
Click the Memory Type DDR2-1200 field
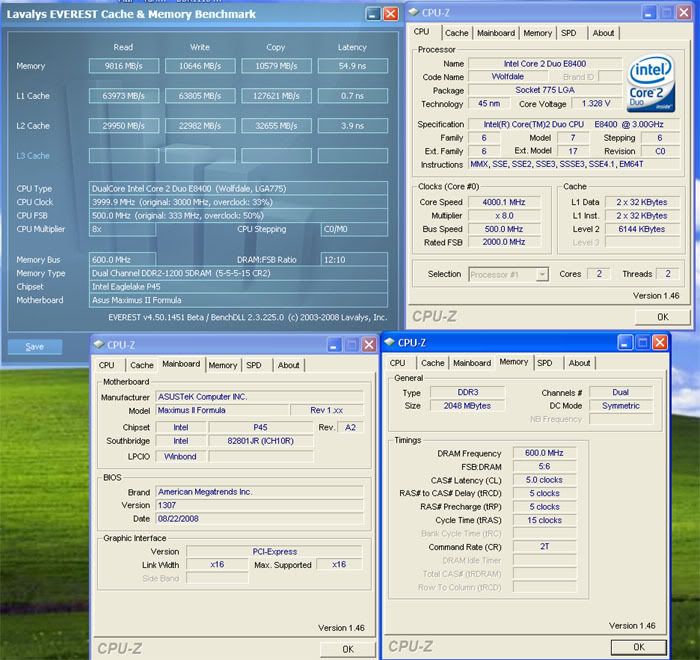coord(238,273)
